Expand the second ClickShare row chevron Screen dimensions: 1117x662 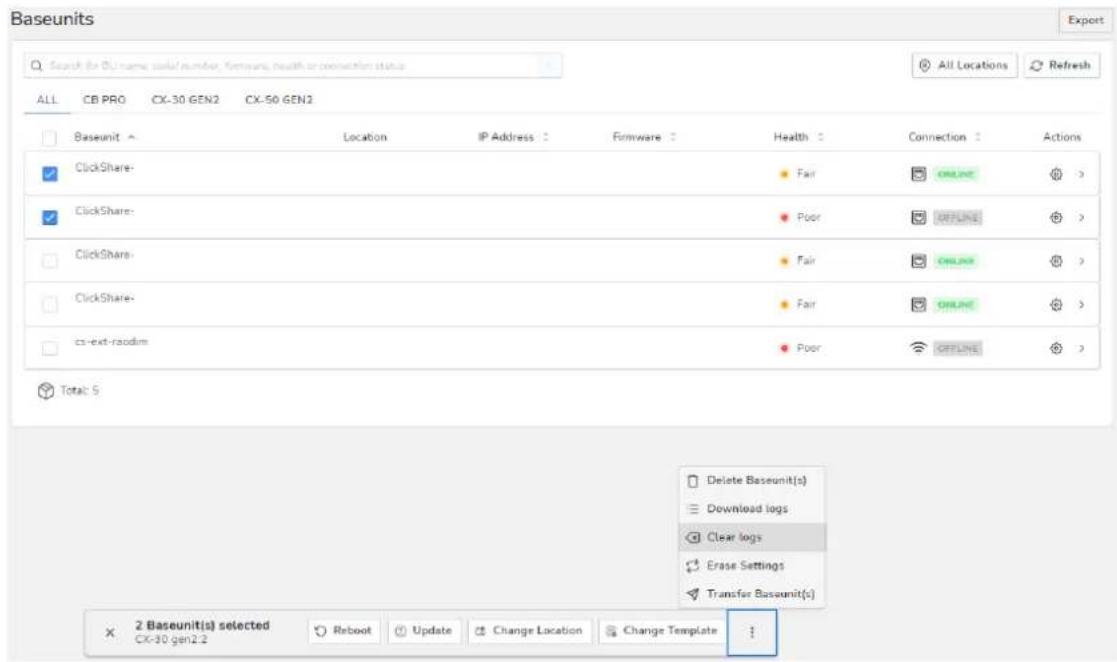[1081, 217]
